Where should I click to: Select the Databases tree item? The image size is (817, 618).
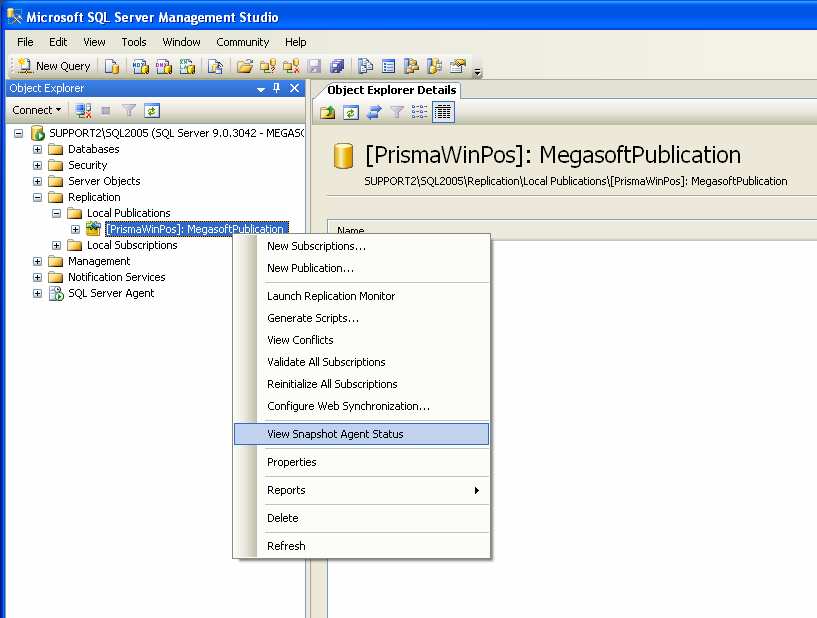point(94,150)
